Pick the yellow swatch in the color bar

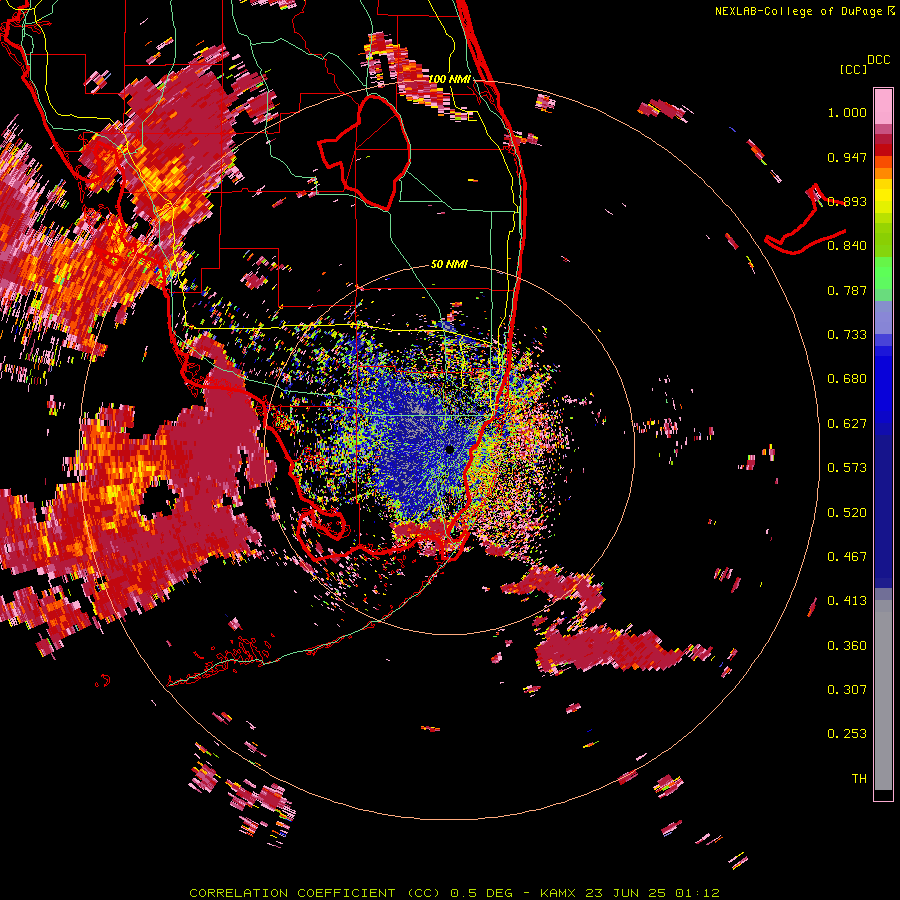coord(883,196)
